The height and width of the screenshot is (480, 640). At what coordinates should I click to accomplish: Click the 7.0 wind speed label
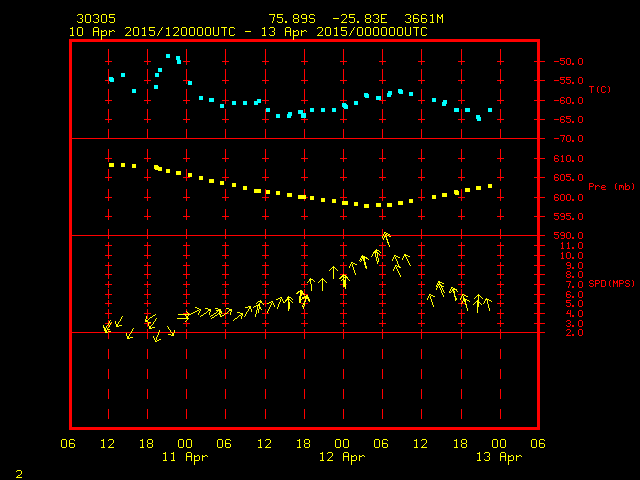(x=574, y=285)
